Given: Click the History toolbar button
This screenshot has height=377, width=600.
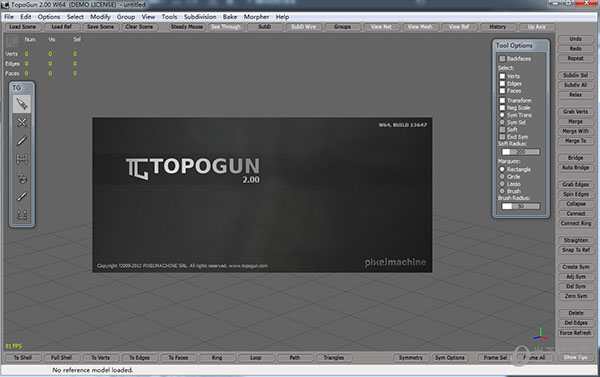Looking at the screenshot, I should click(497, 27).
